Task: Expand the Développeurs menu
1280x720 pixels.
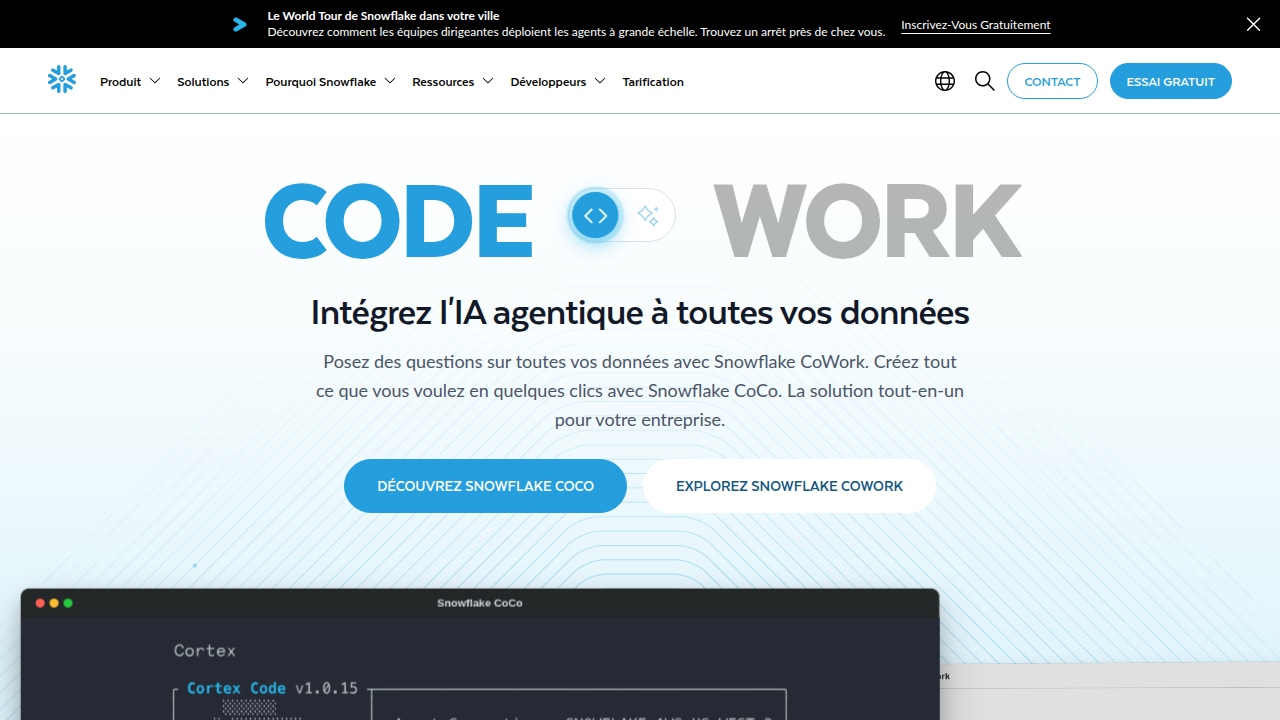Action: click(558, 82)
